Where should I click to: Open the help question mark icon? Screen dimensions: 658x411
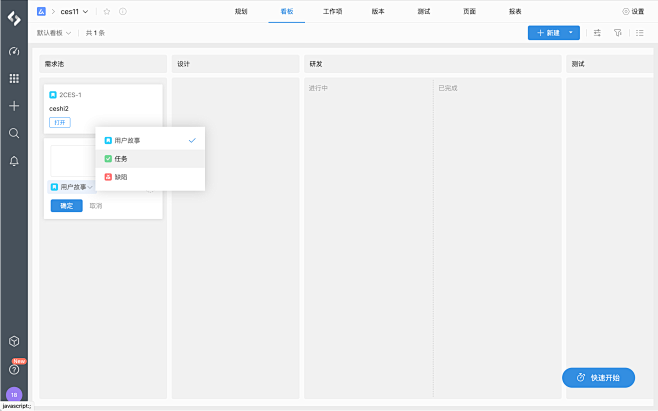[x=14, y=369]
